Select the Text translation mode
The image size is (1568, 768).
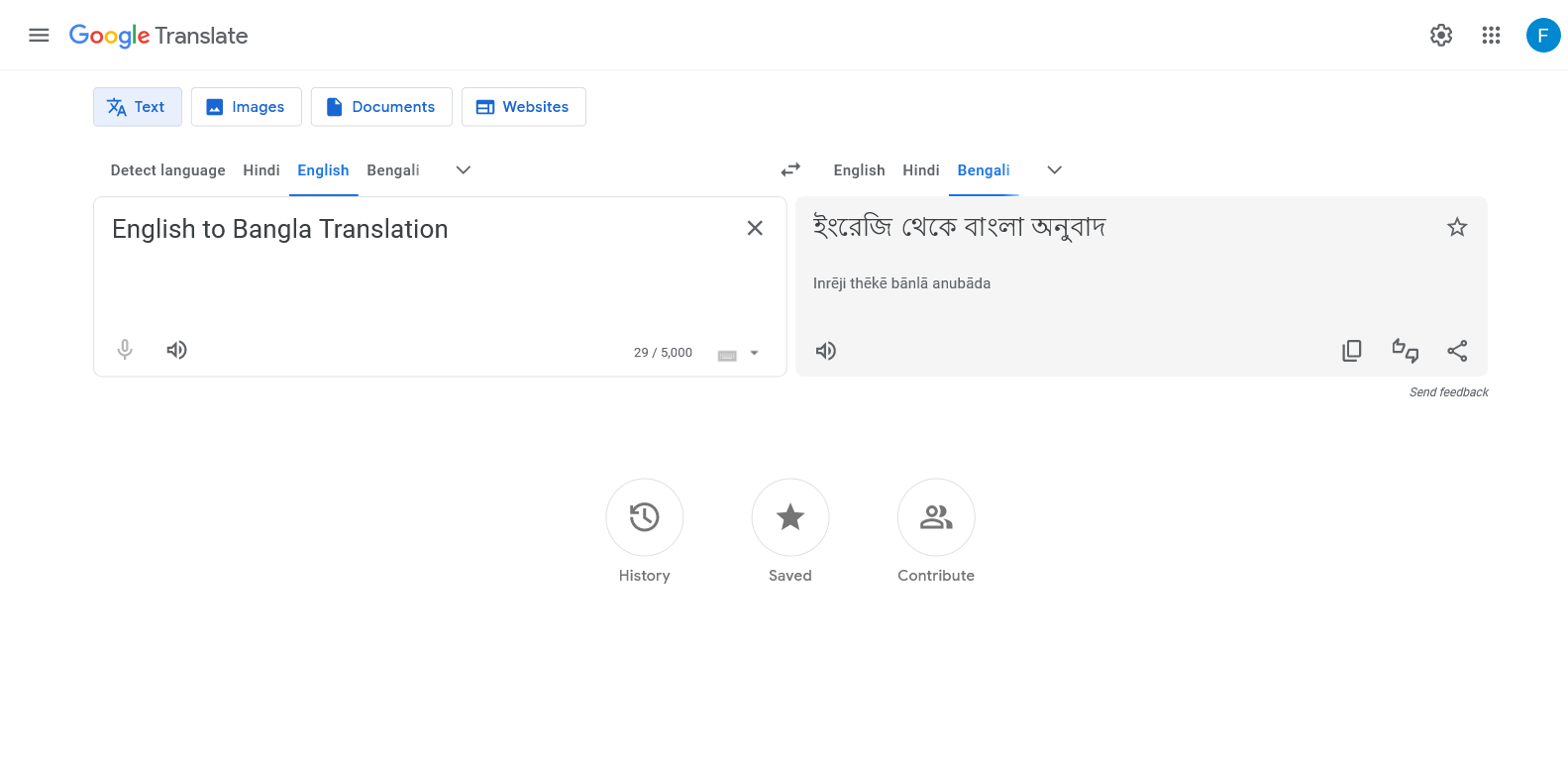coord(138,107)
